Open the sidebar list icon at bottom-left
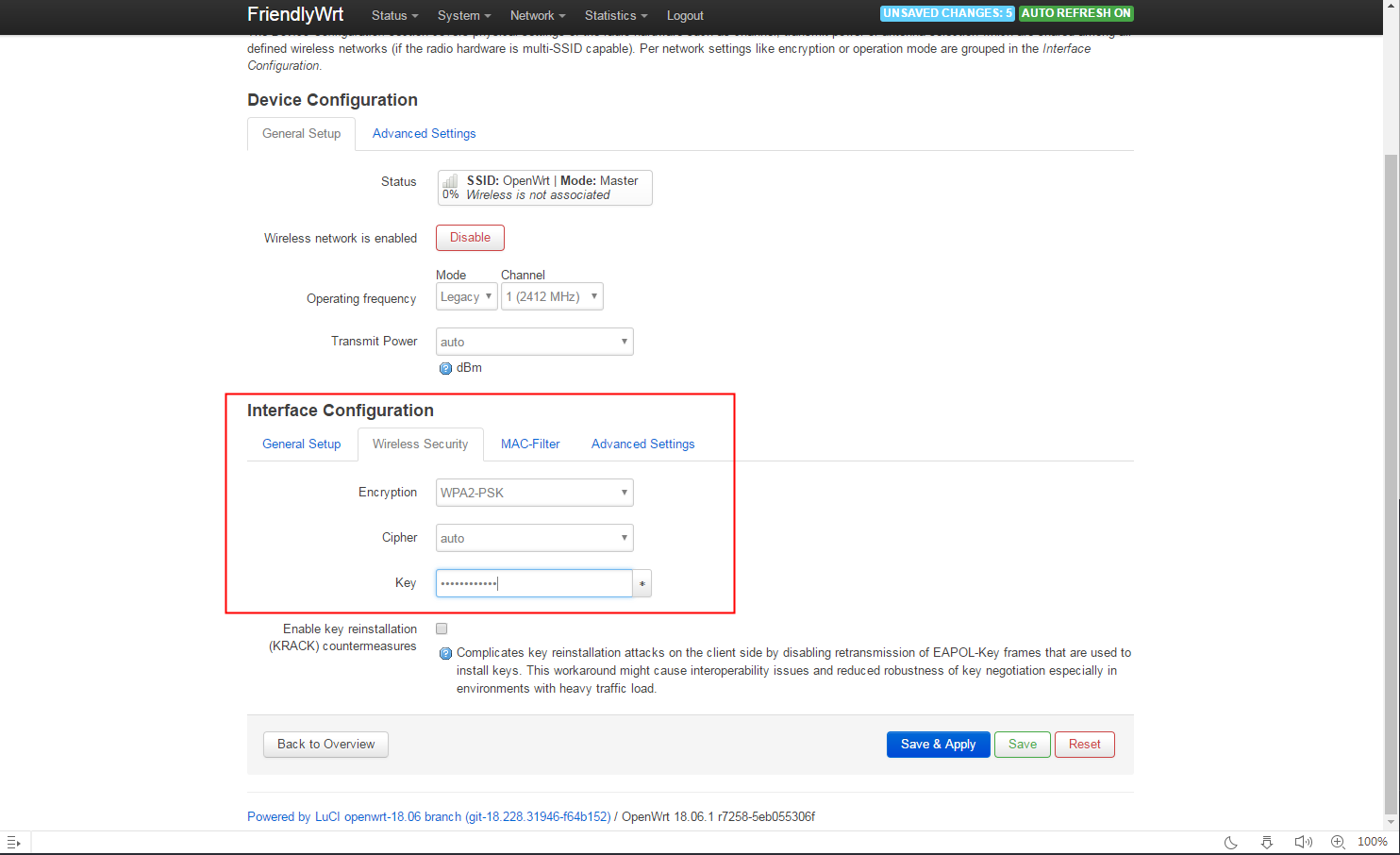Viewport: 1400px width, 855px height. [13, 842]
